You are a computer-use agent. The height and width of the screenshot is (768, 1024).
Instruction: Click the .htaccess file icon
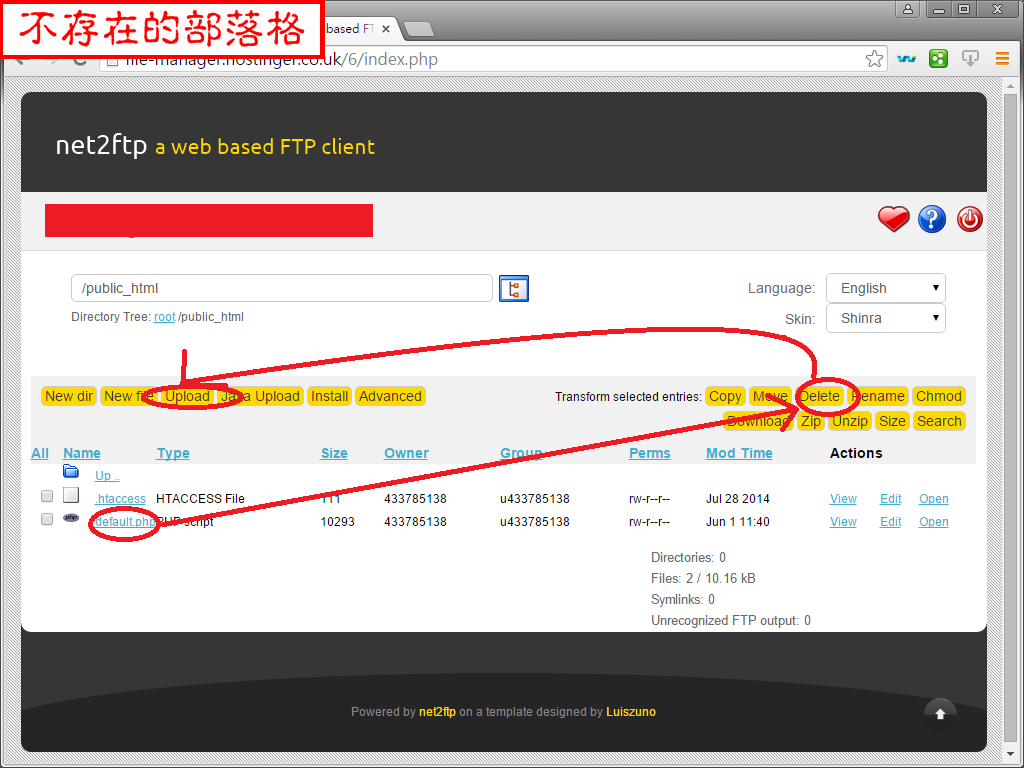71,495
